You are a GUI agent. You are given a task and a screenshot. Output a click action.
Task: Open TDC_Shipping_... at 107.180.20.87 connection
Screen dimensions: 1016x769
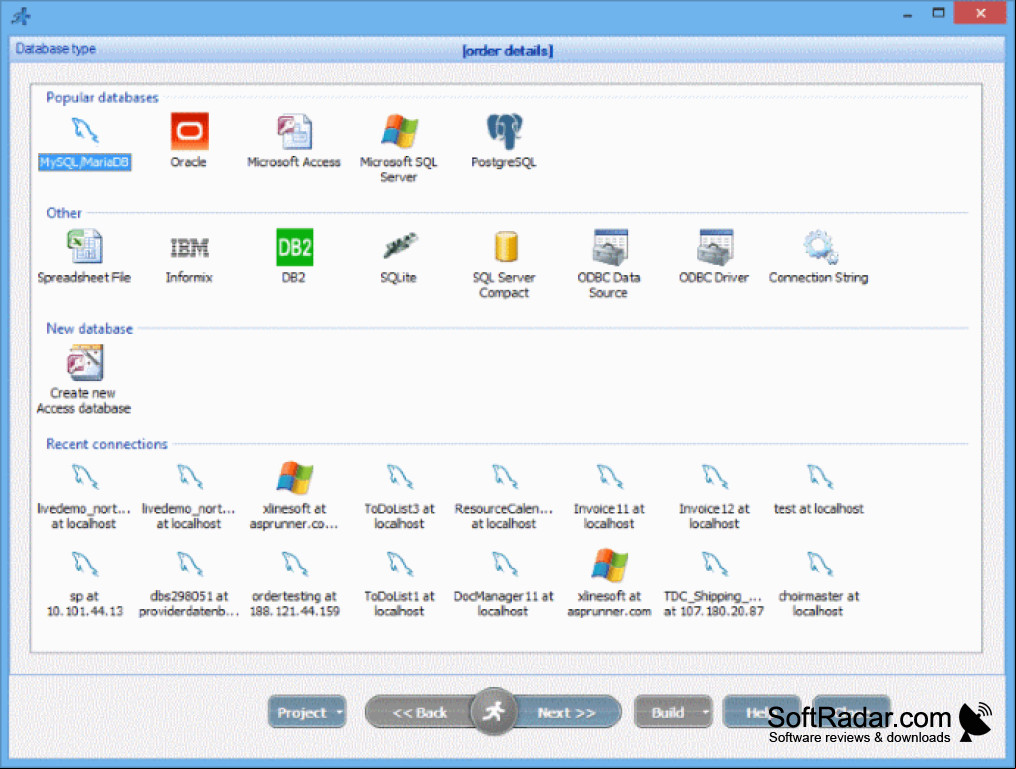(714, 584)
